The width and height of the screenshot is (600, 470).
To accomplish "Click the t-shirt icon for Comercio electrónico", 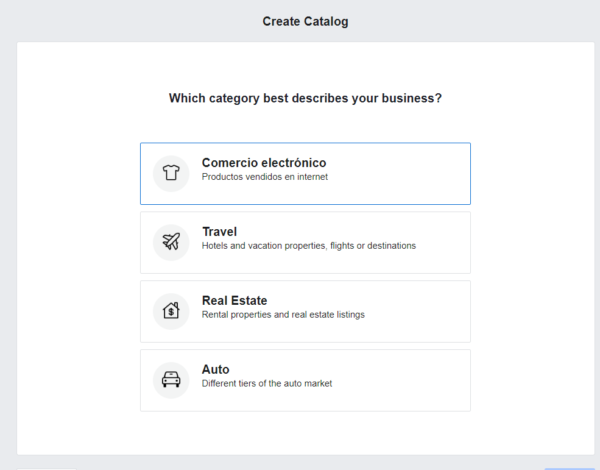I will [171, 173].
